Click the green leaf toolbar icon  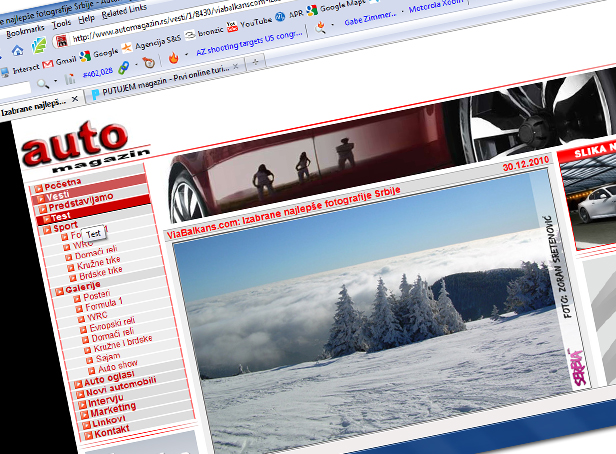tap(39, 45)
